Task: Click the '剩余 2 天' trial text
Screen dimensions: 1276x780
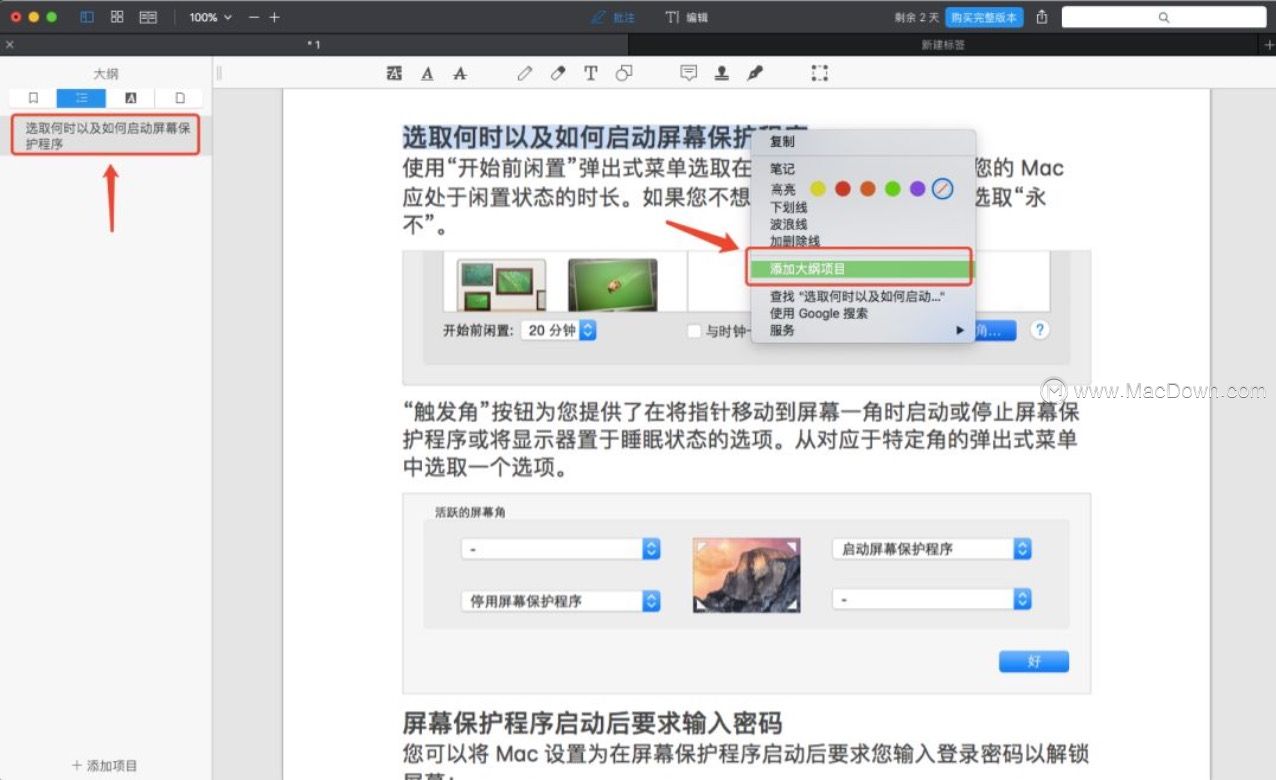Action: [x=917, y=17]
